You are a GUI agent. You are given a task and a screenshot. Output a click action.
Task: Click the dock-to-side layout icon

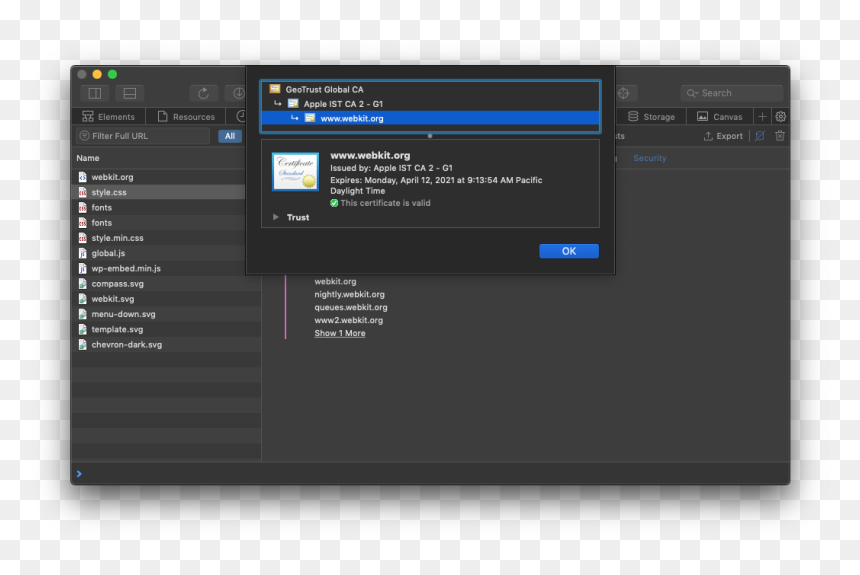tap(95, 93)
